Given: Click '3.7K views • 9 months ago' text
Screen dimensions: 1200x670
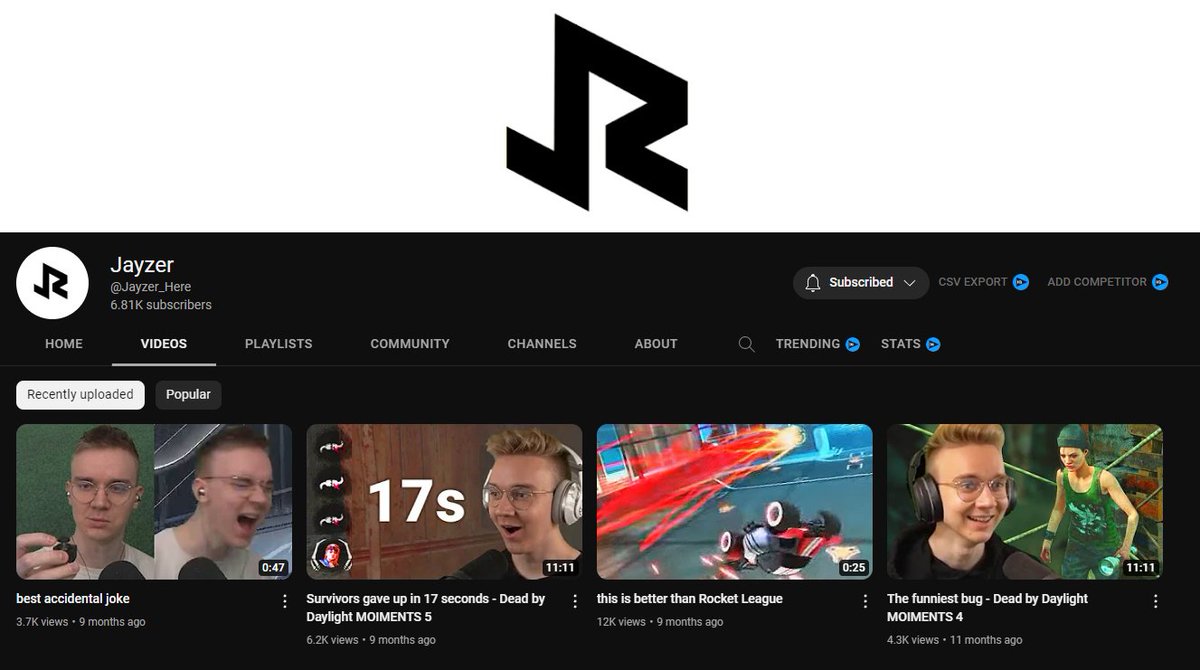Looking at the screenshot, I should tap(81, 622).
